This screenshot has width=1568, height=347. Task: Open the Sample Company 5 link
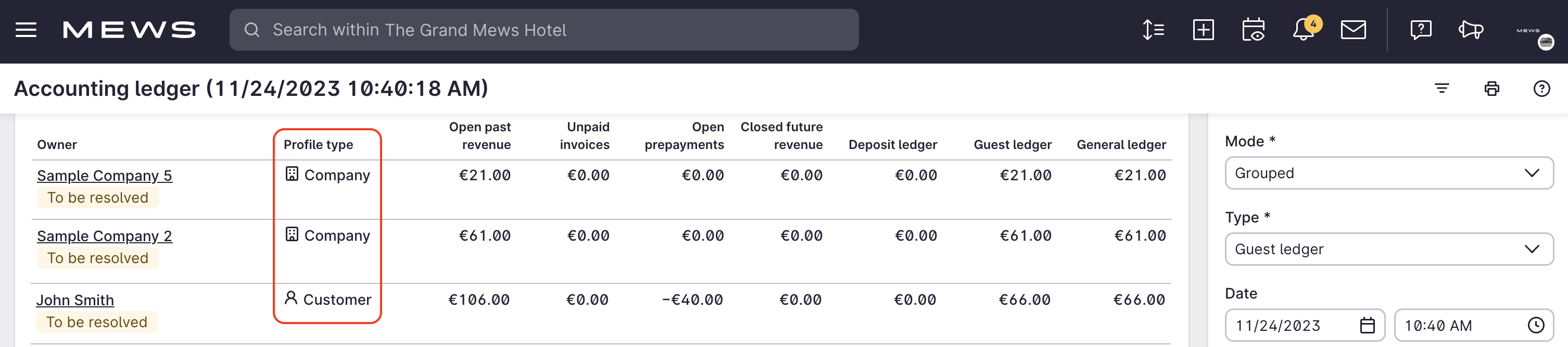pos(105,176)
